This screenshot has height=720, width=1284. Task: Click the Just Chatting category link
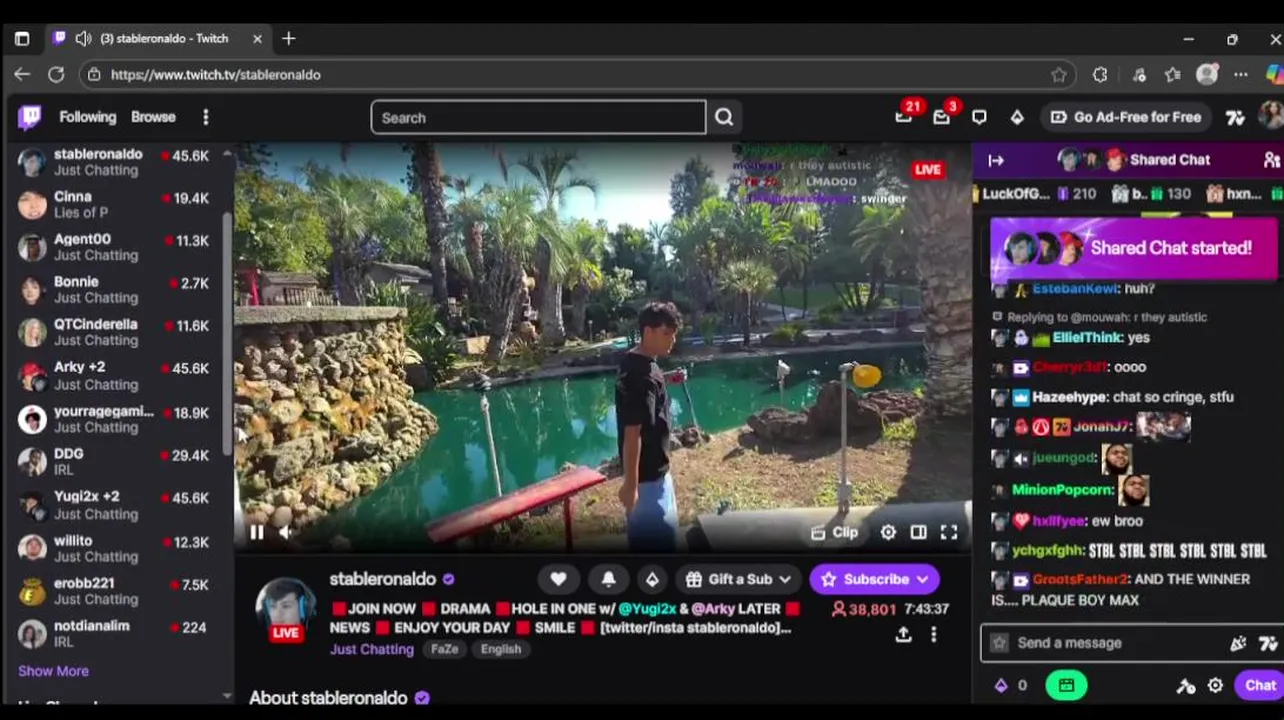click(x=372, y=649)
